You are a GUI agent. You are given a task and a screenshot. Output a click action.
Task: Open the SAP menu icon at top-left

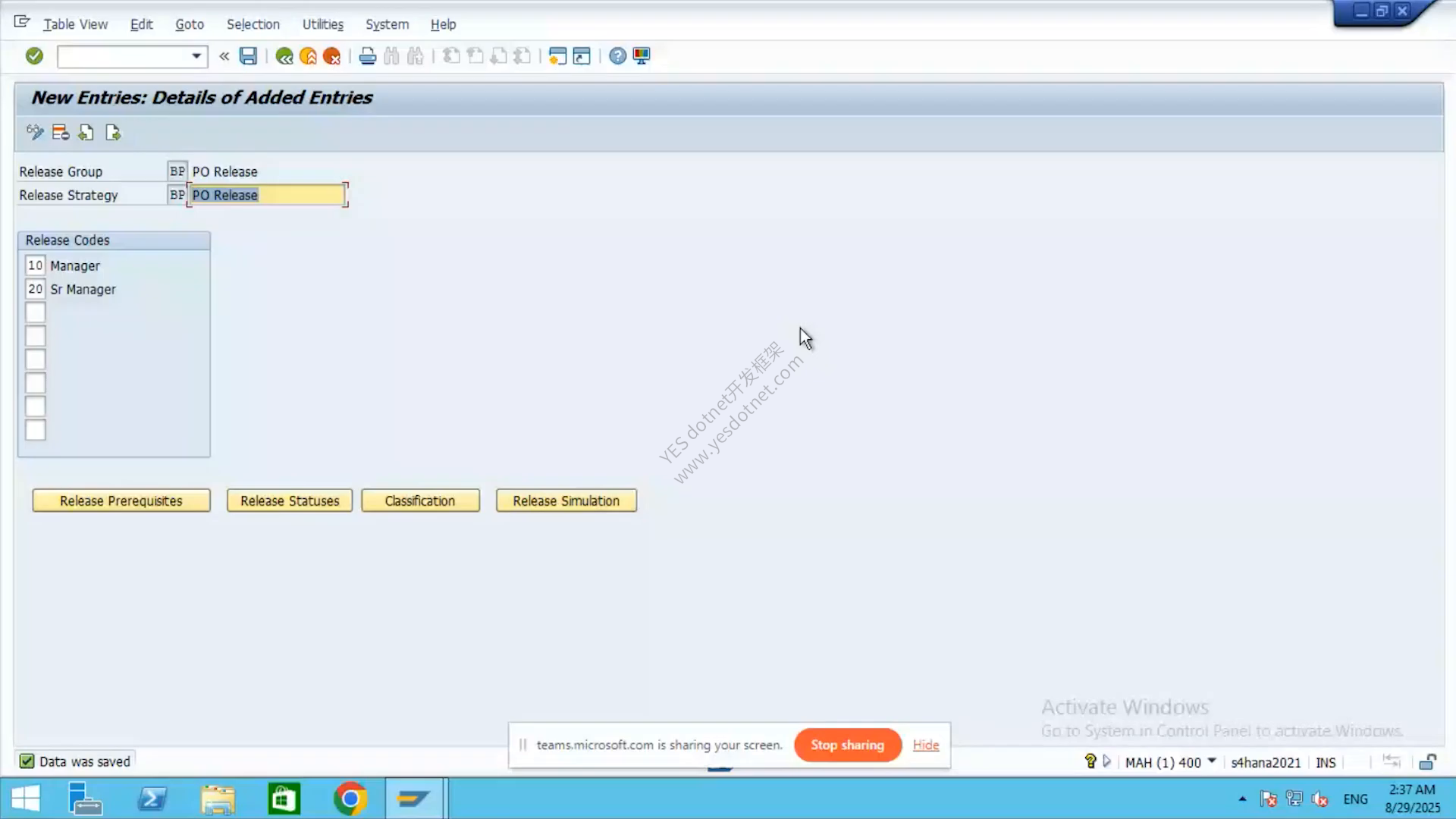(22, 22)
